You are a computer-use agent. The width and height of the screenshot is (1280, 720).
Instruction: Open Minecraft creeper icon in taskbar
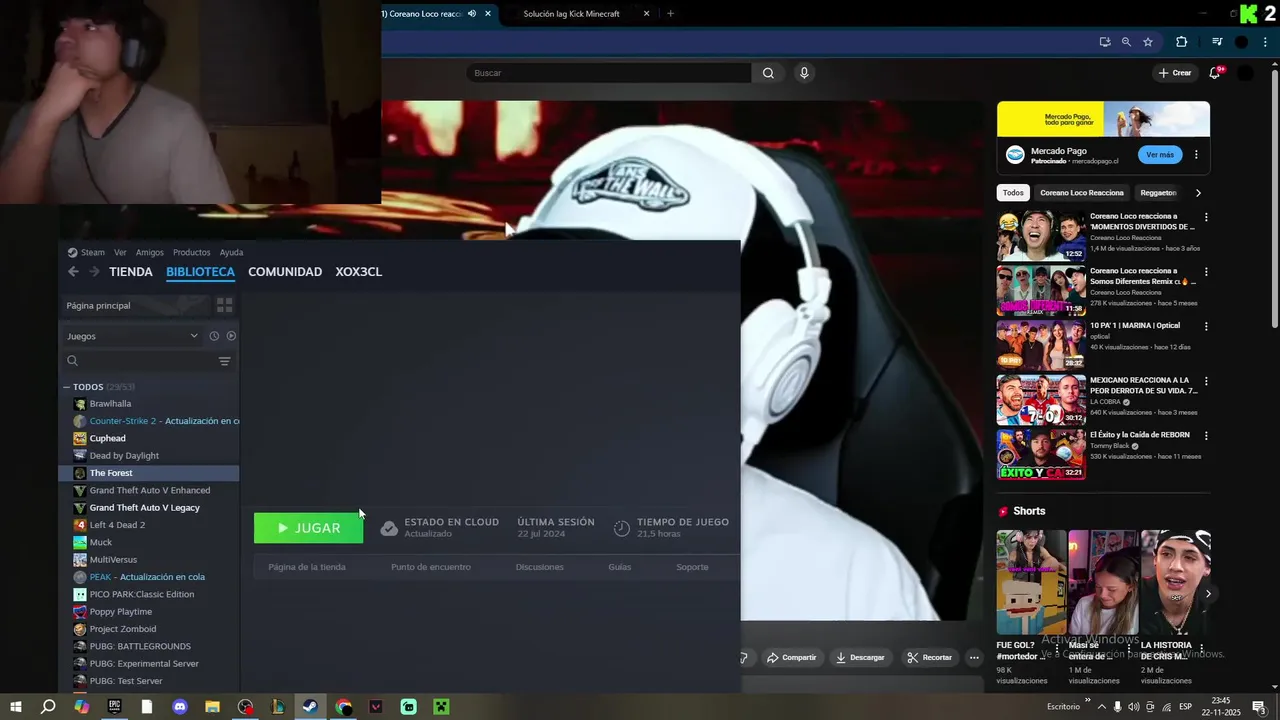click(x=441, y=707)
